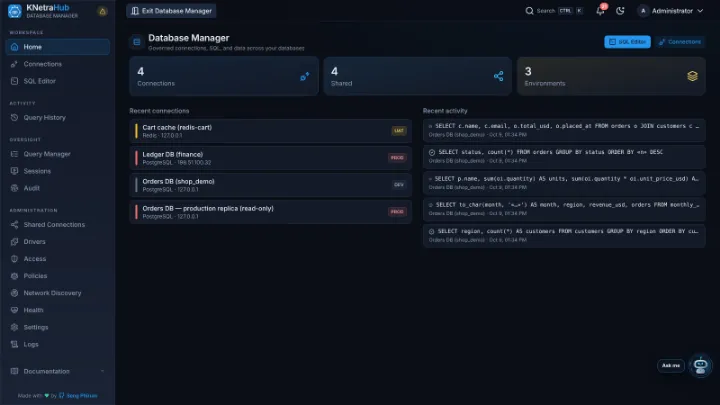Image resolution: width=720 pixels, height=405 pixels.
Task: Open SELECT p.name, sum(oi.quantity) activity entry
Action: point(564,183)
